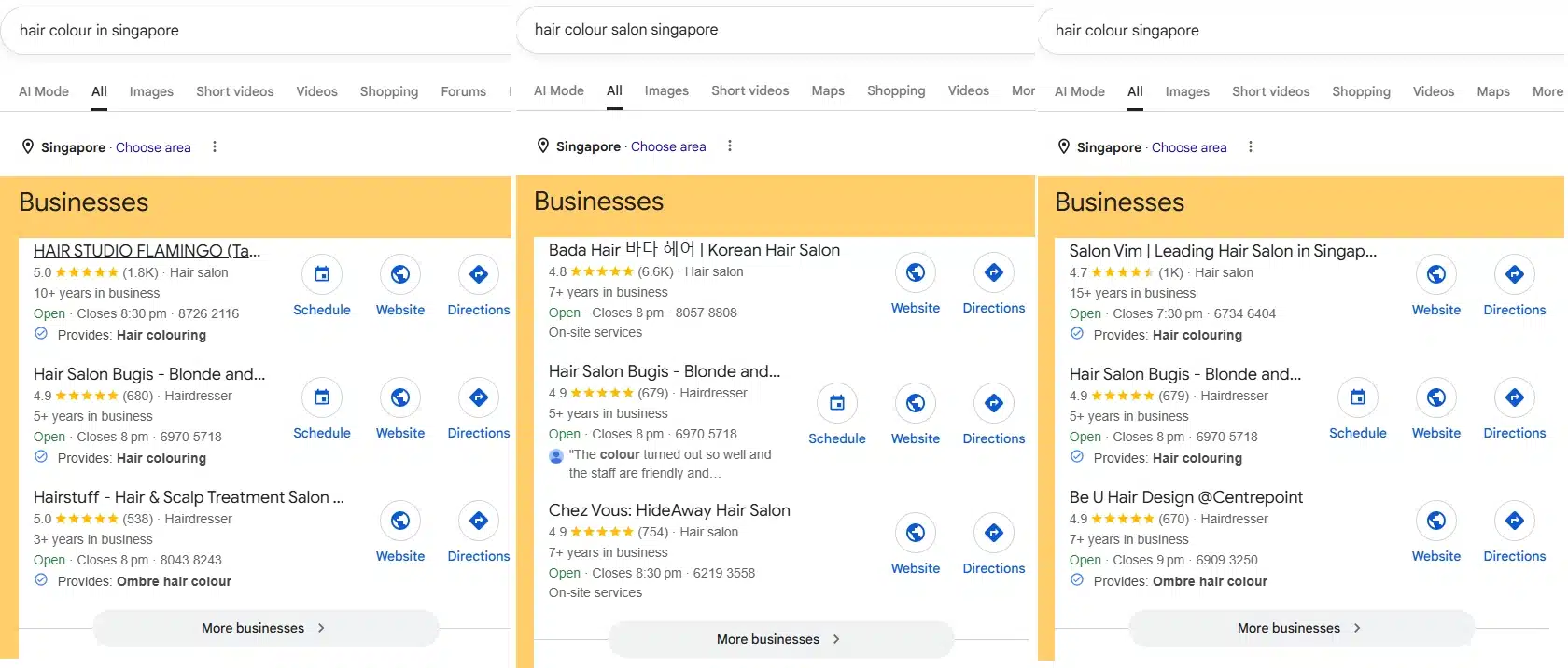Select Forums tab in 'hair colour in singapore' panel
This screenshot has width=1568, height=668.
[x=464, y=91]
